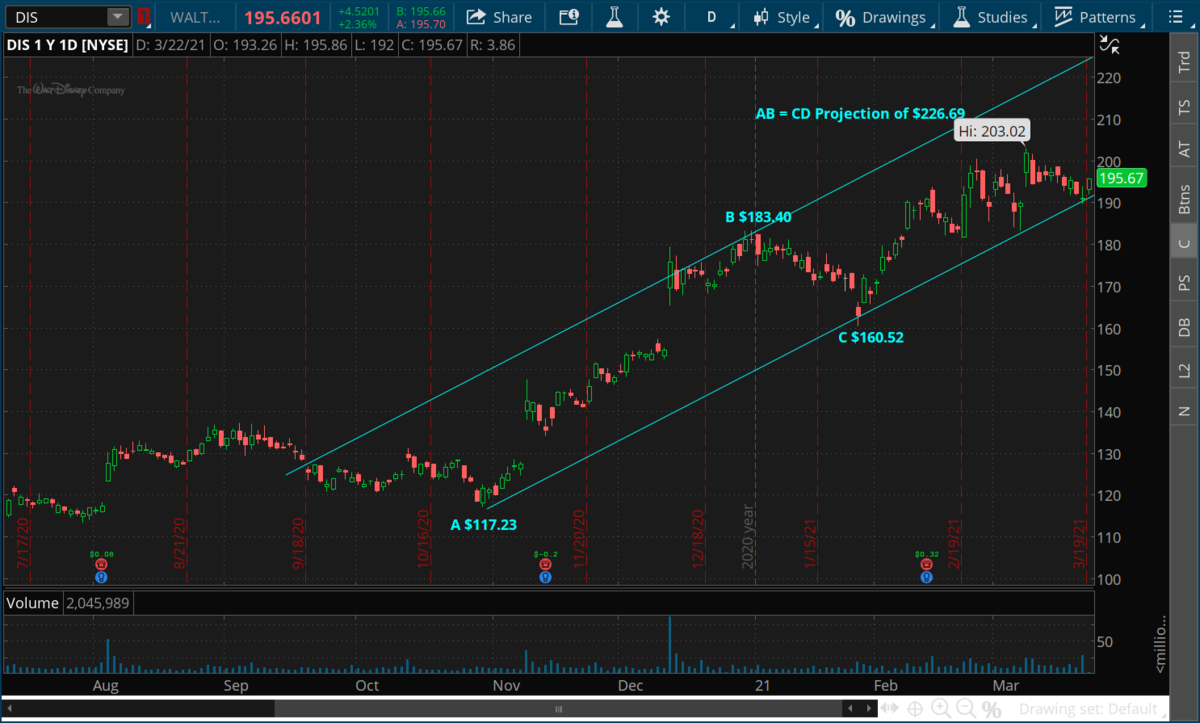
Task: Click the scroll right arrow button
Action: (x=868, y=709)
